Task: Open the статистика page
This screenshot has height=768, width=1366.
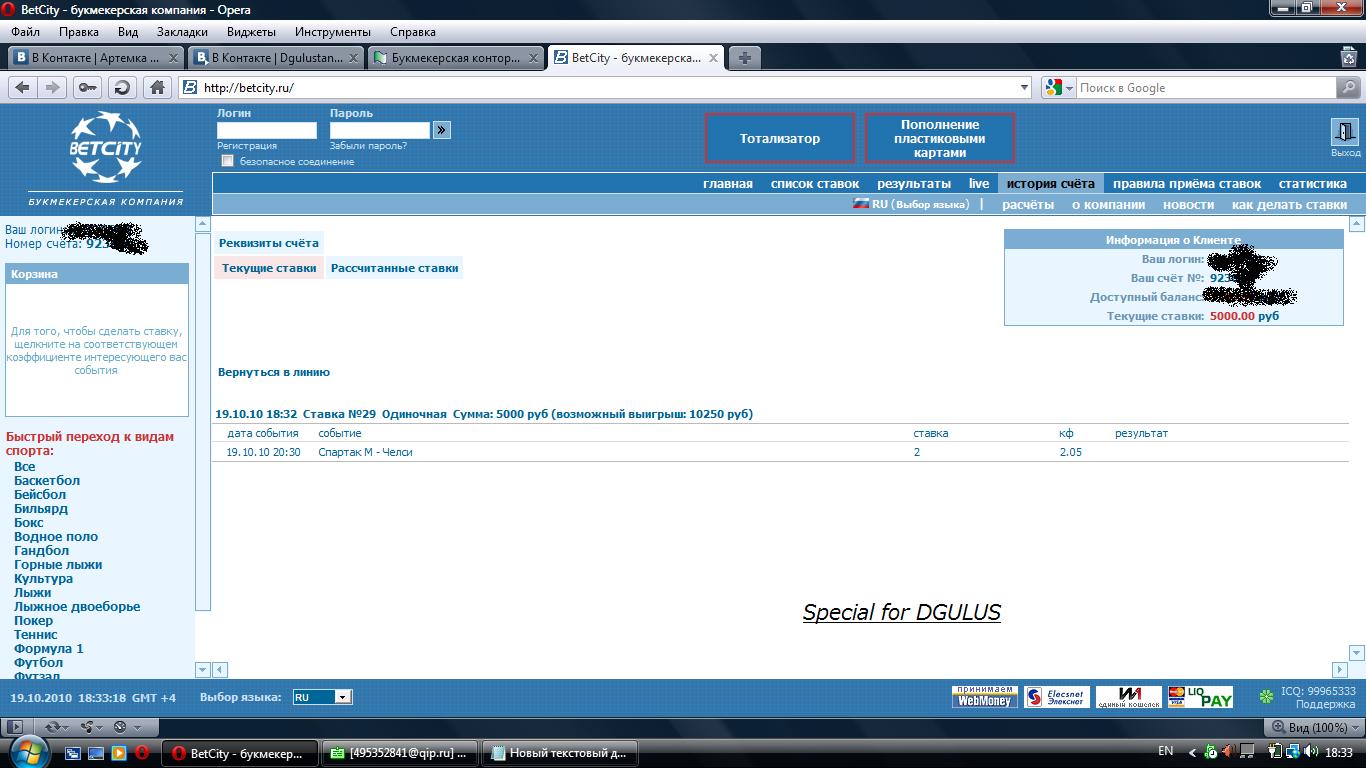Action: click(x=1312, y=183)
